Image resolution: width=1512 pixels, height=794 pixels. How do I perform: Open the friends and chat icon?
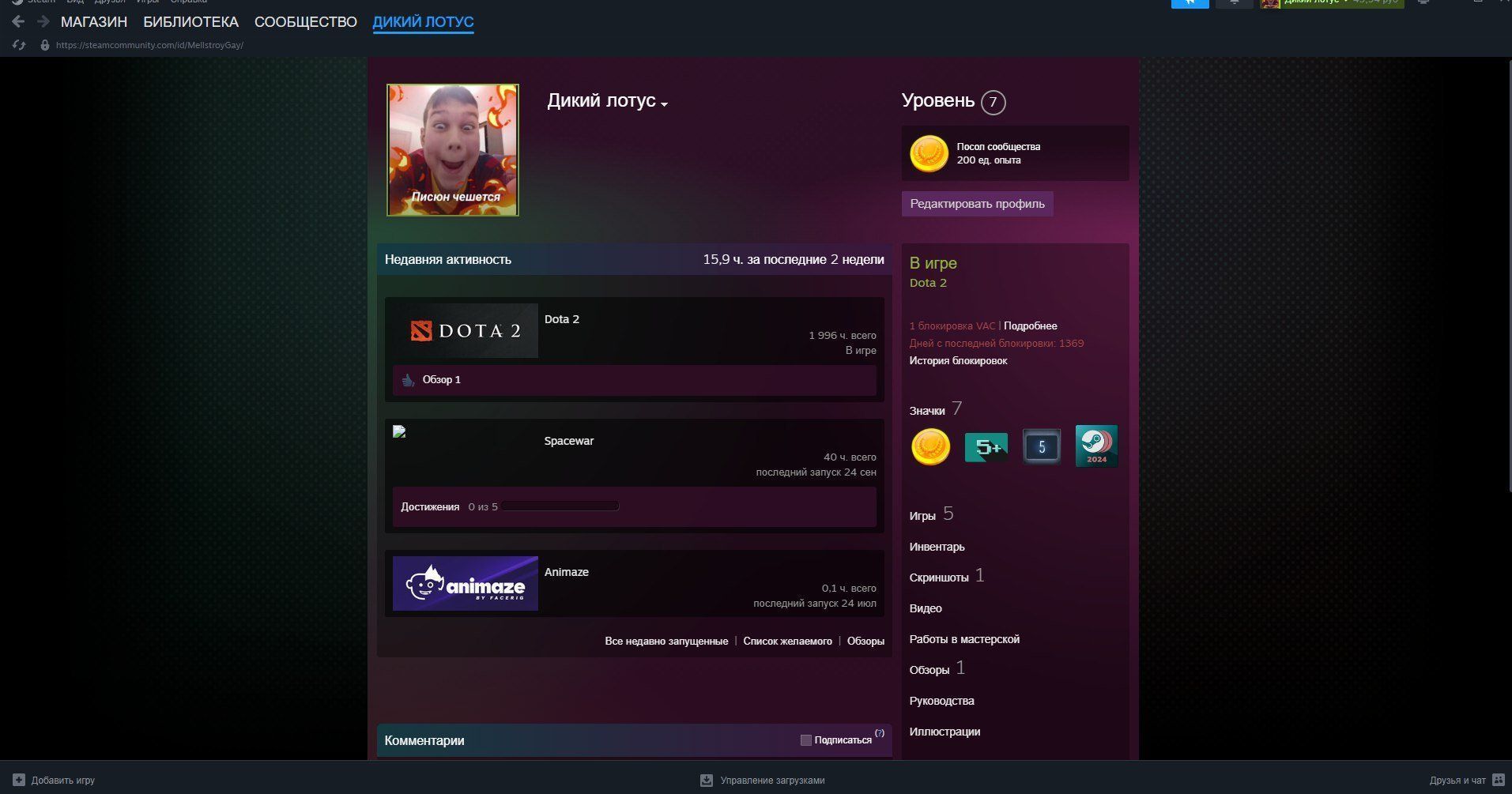tap(1497, 780)
